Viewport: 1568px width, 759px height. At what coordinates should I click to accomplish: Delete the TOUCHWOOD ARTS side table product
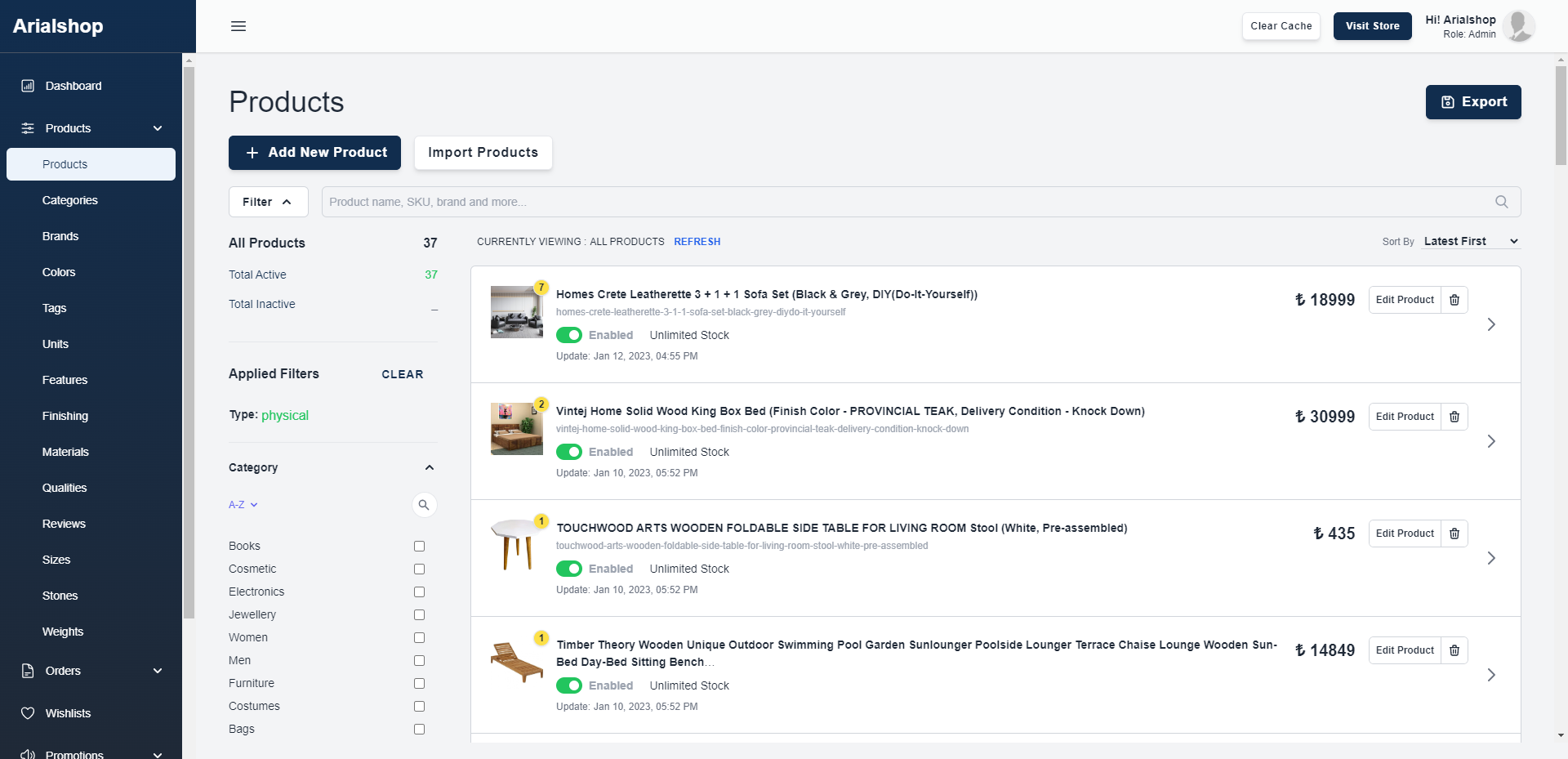point(1454,534)
